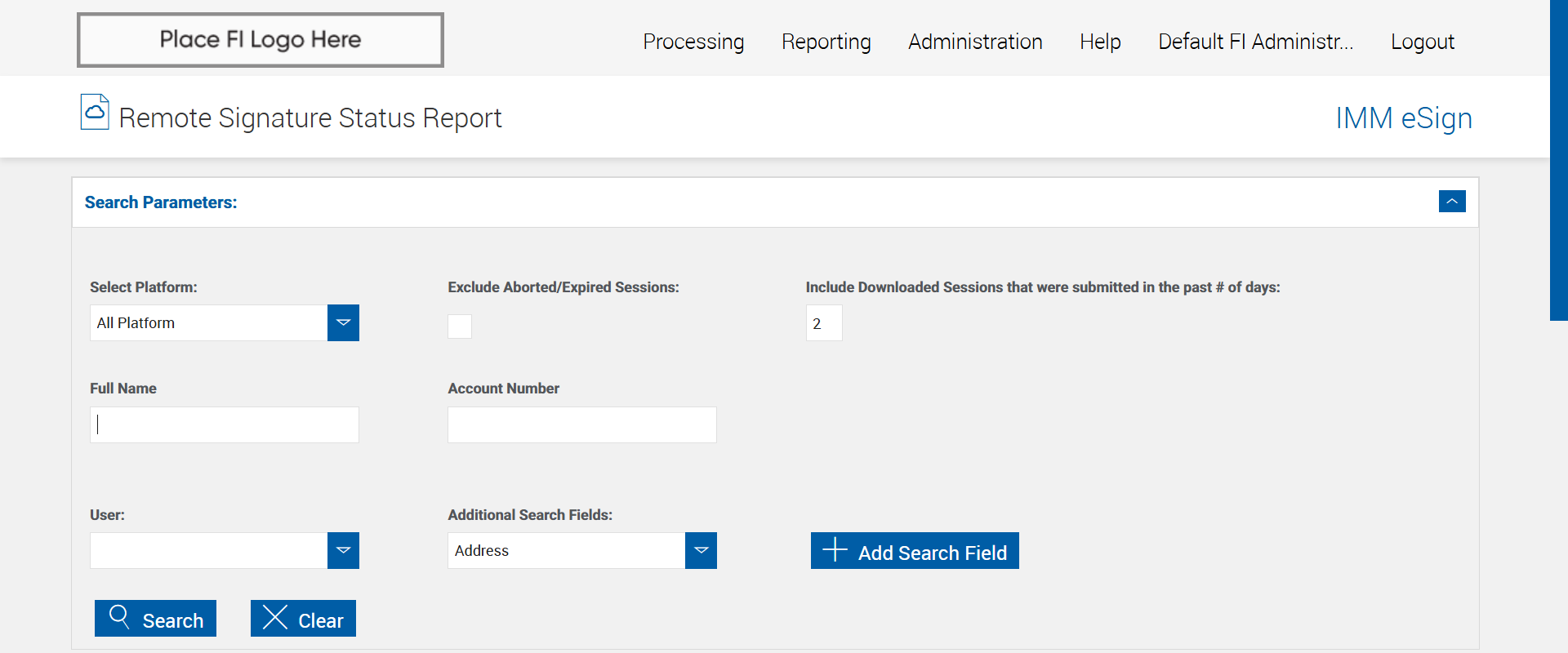Open Additional Search Fields dropdown
1568x653 pixels.
[x=701, y=551]
